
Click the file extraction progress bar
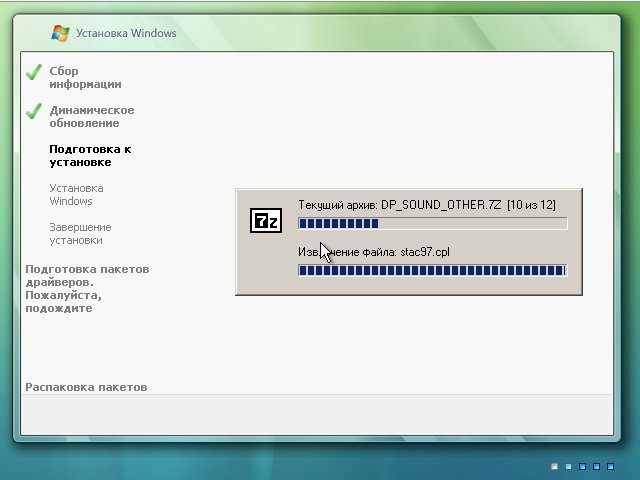pos(433,270)
